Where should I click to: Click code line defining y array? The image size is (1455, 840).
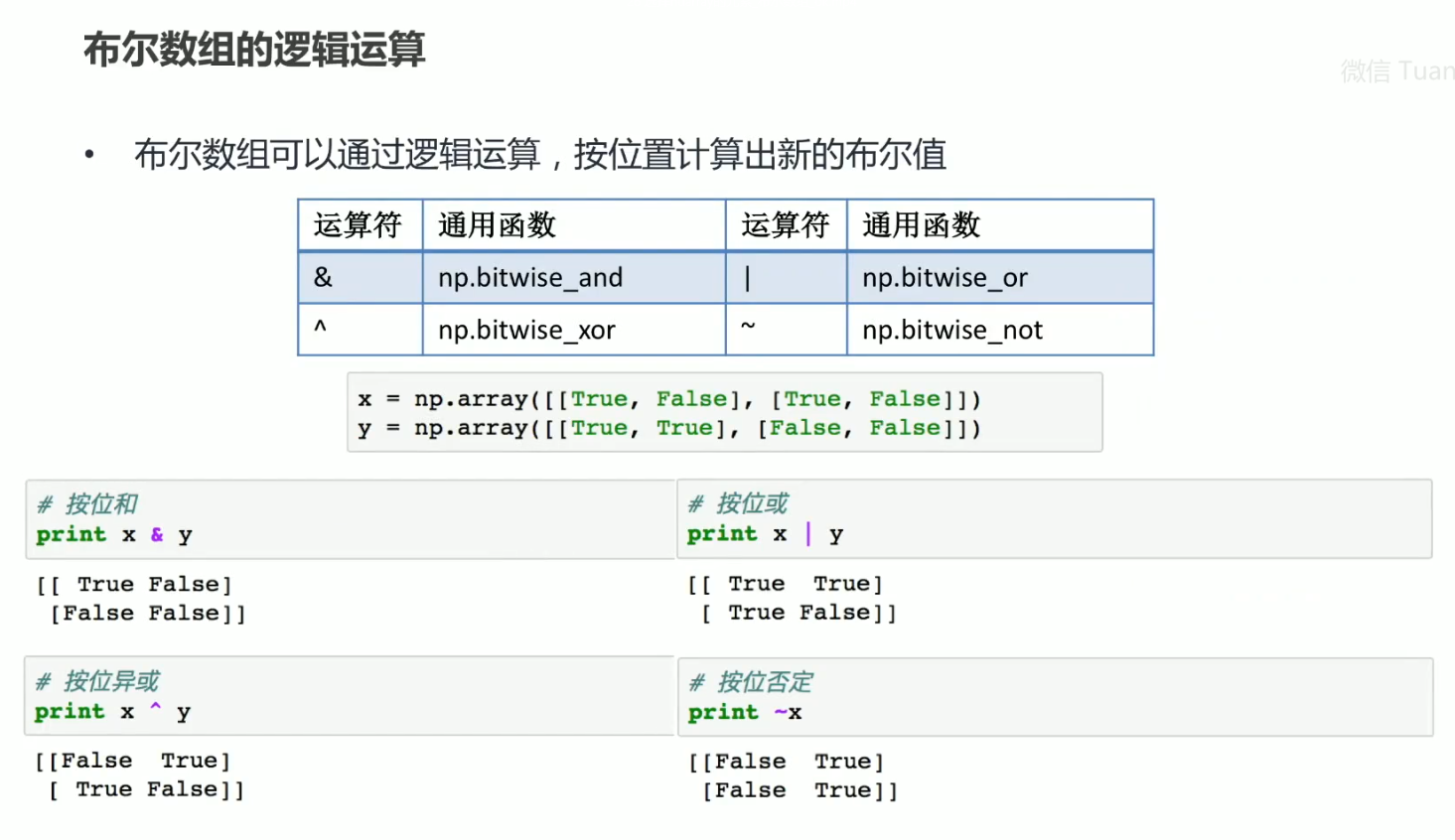tap(669, 428)
